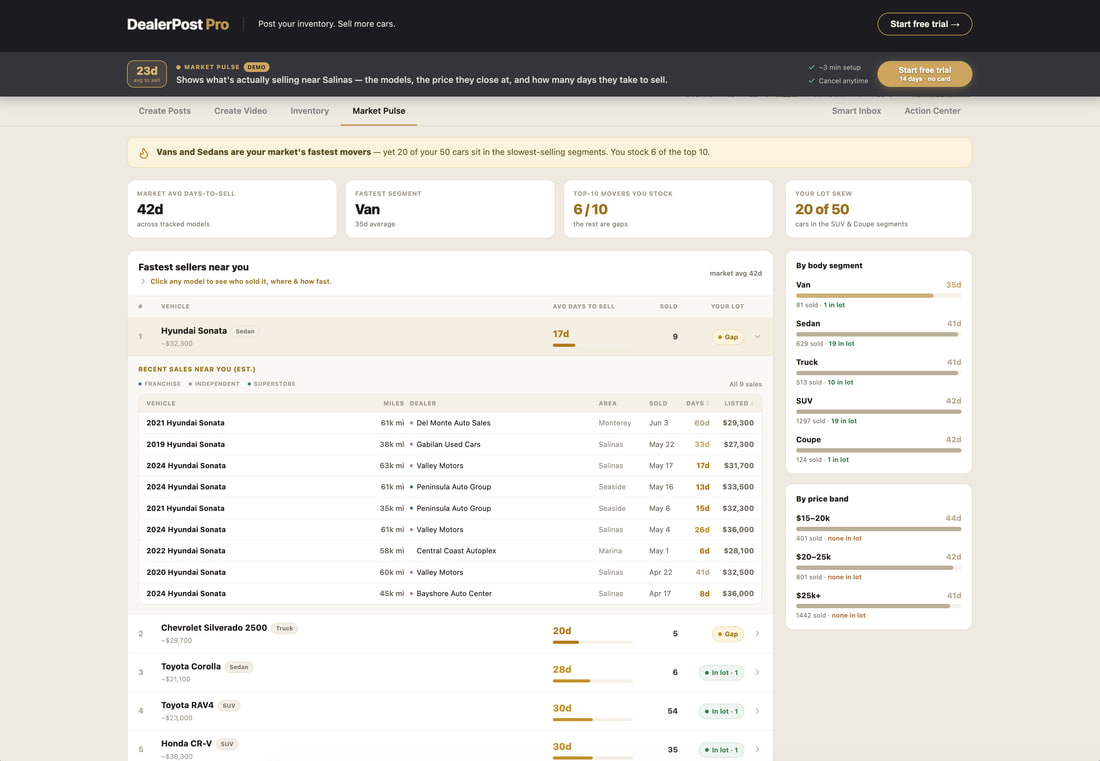Open the Create Video tab

point(241,111)
